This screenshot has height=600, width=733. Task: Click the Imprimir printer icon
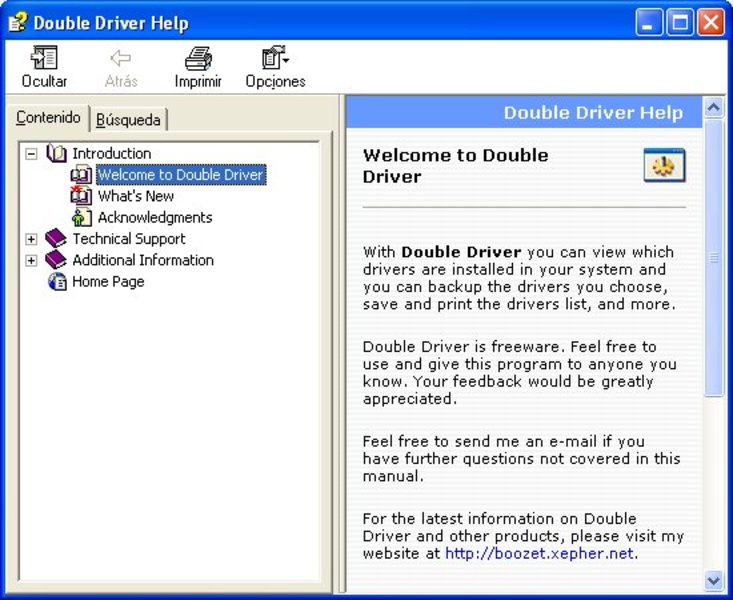coord(198,59)
